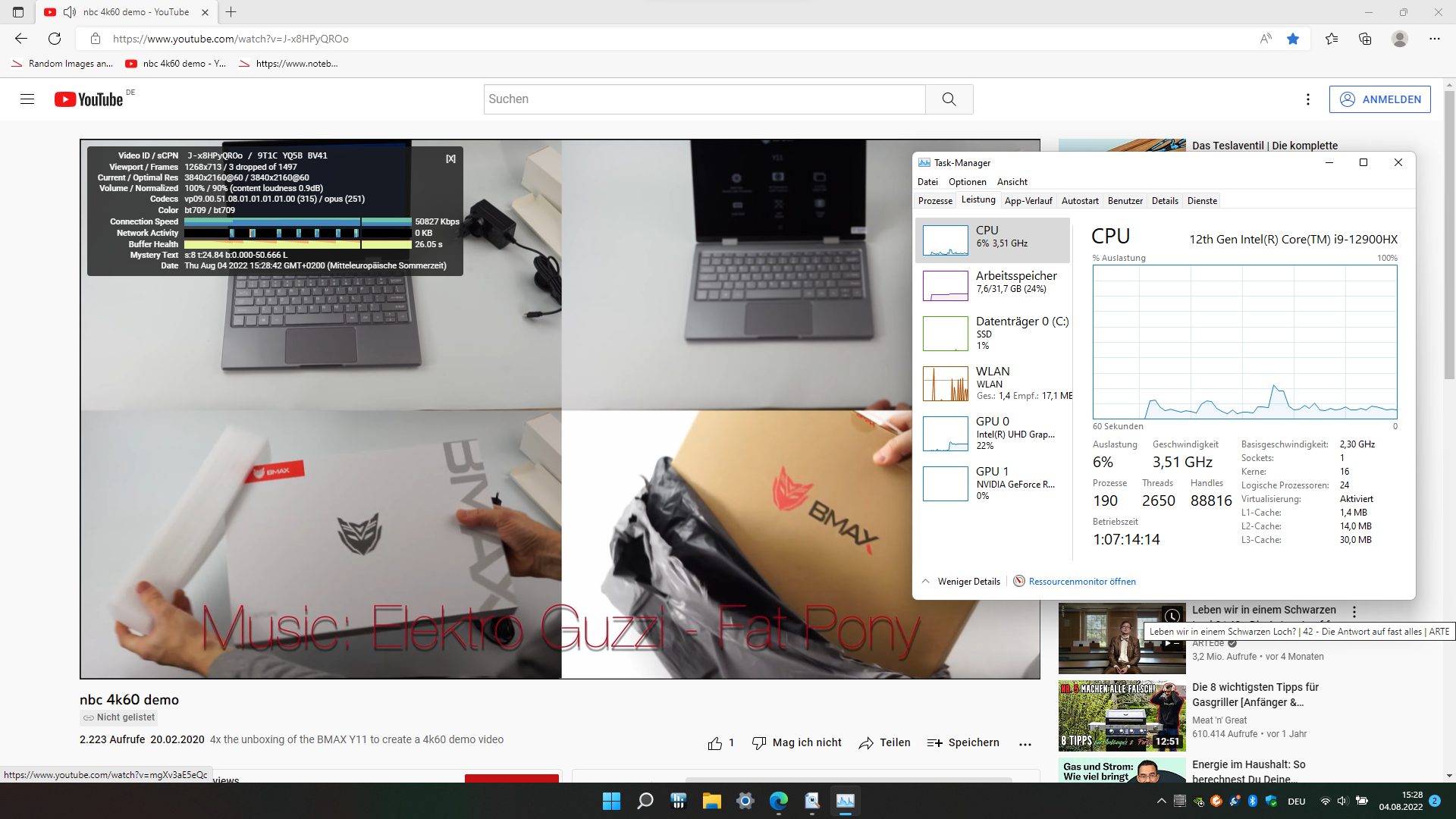
Task: Open the Edge settings and more menu
Action: [1435, 39]
